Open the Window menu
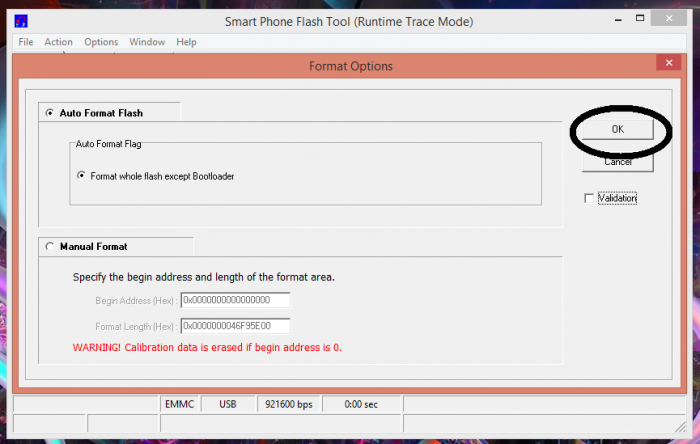This screenshot has width=700, height=444. [147, 42]
